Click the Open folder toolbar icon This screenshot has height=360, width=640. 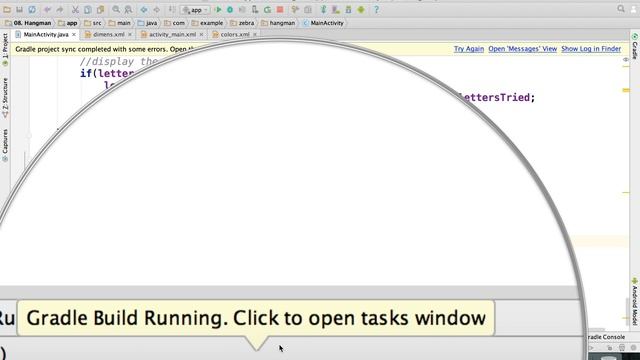coord(7,9)
